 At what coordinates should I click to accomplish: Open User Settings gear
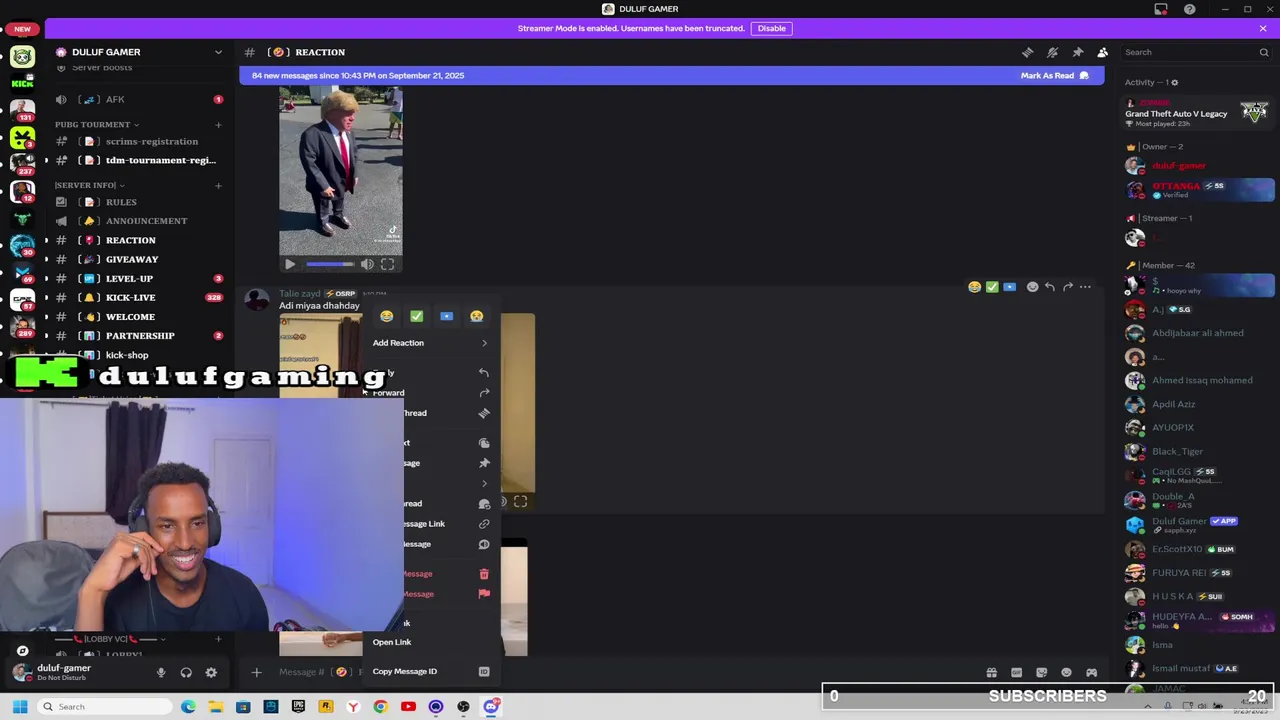tap(211, 673)
